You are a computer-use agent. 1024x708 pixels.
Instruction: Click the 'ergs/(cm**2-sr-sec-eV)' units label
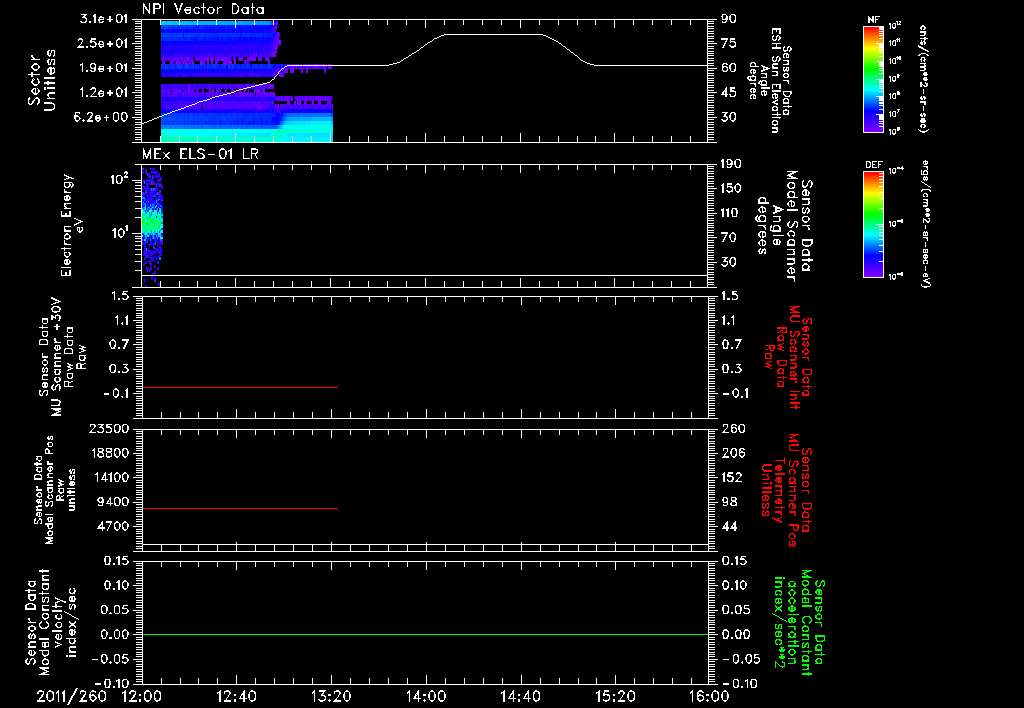pos(925,224)
